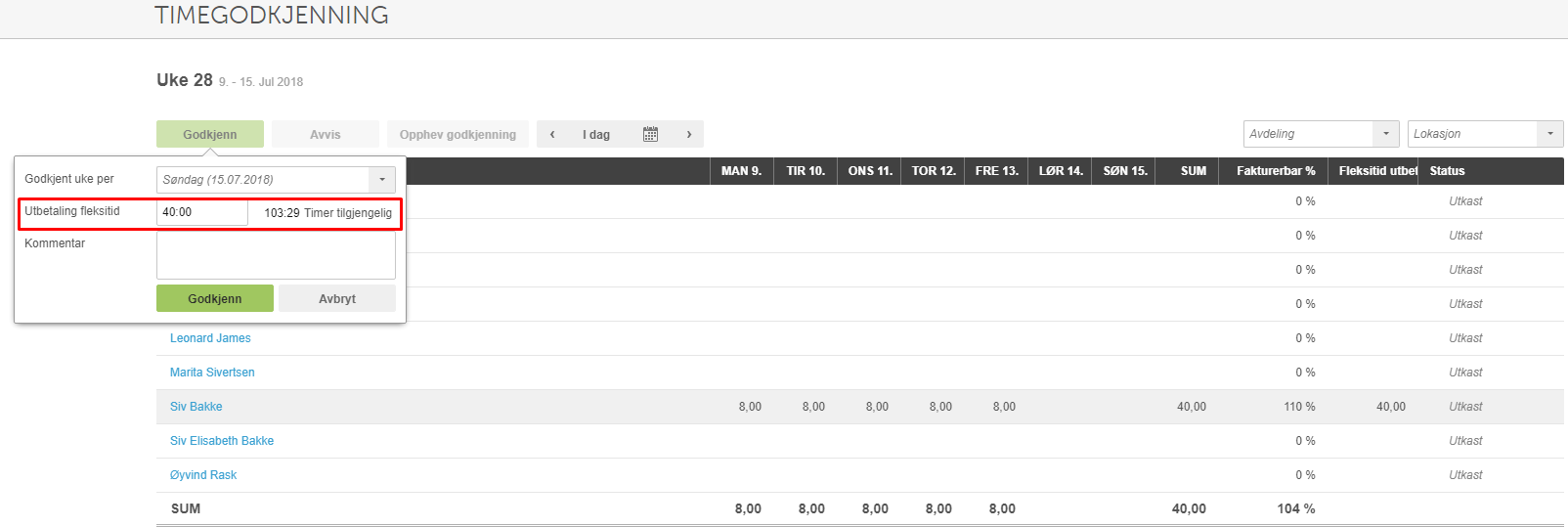Click the TOR 12. column header
The image size is (1568, 527).
pyautogui.click(x=934, y=171)
